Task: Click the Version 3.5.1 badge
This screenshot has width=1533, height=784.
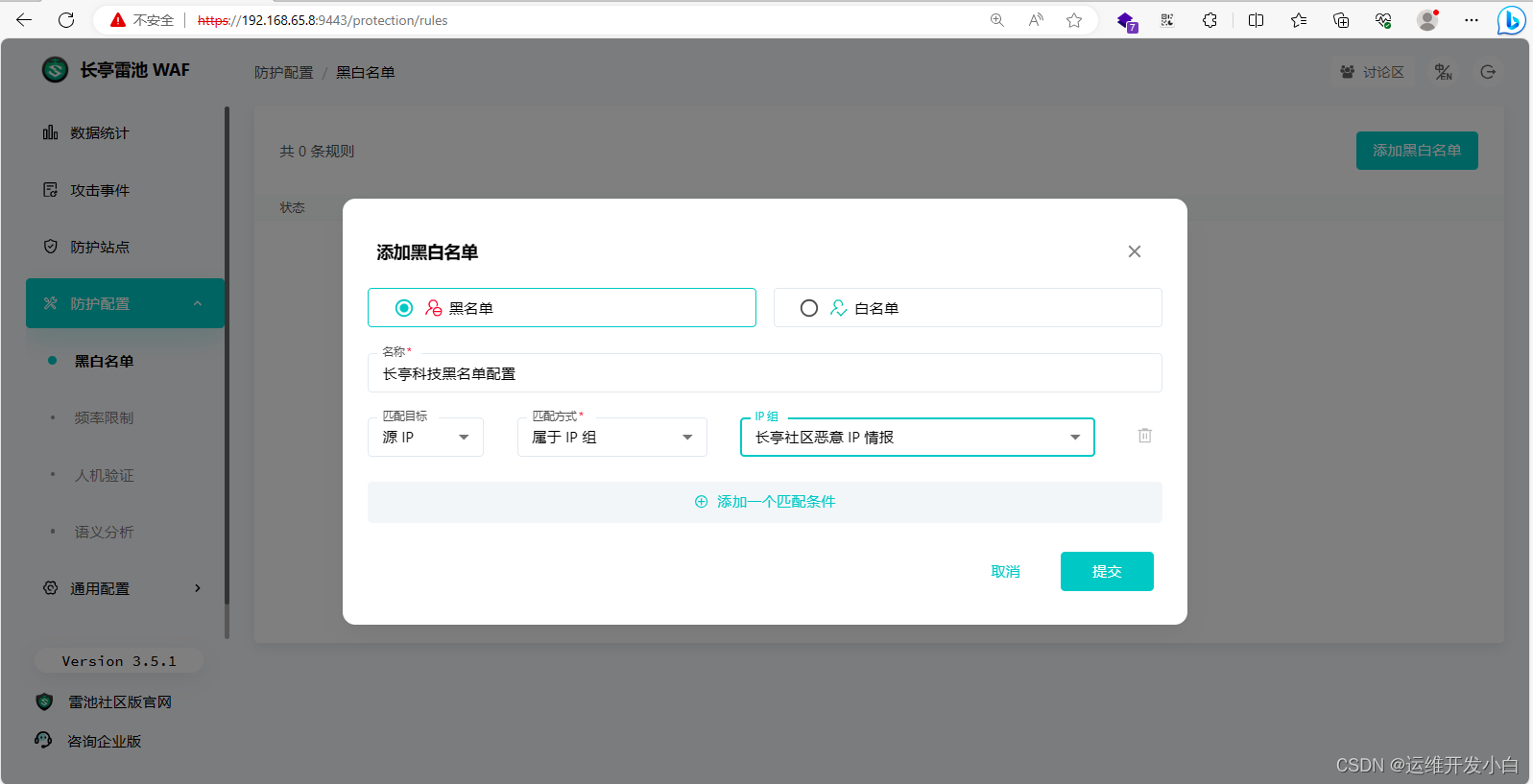Action: [119, 661]
